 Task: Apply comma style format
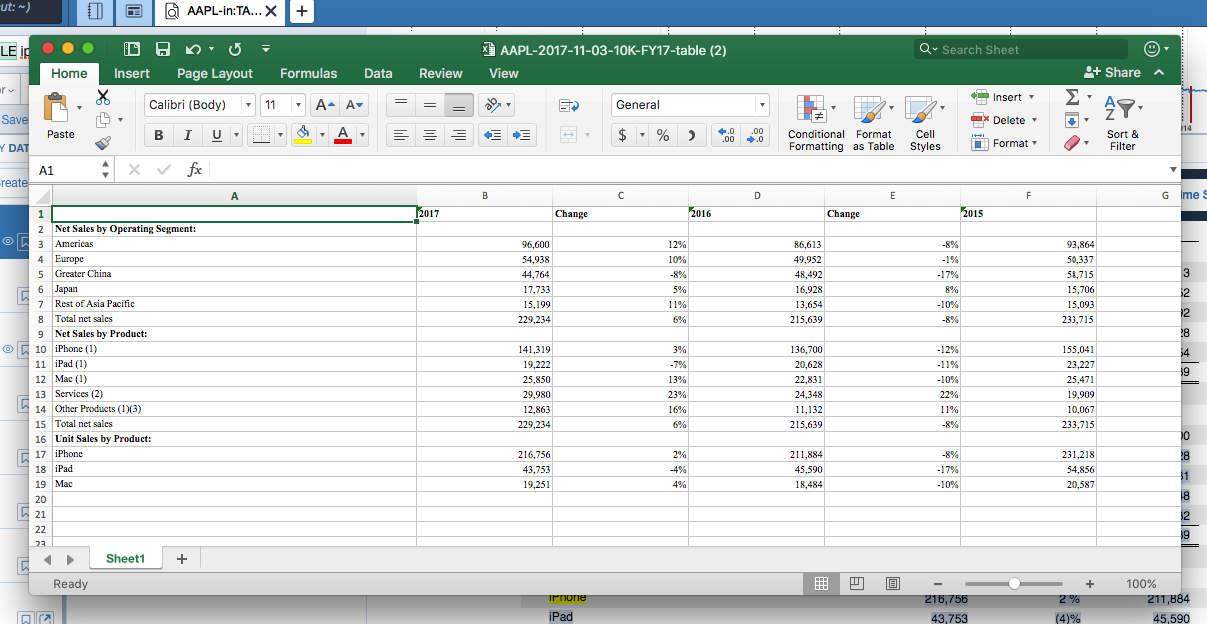691,135
